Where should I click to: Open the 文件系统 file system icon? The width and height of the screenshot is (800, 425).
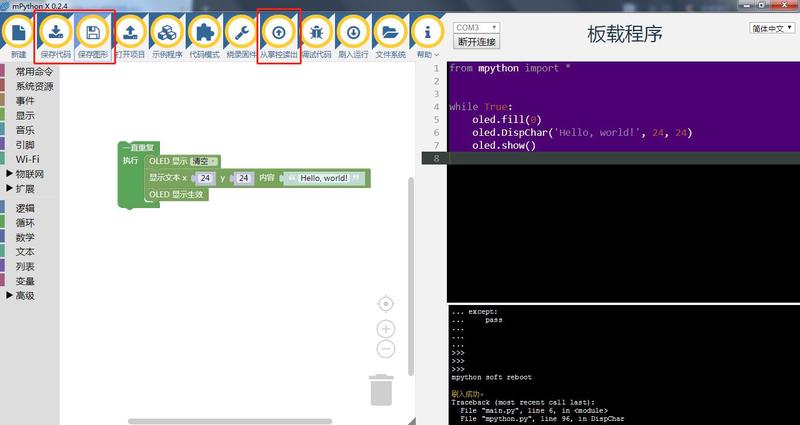(390, 32)
